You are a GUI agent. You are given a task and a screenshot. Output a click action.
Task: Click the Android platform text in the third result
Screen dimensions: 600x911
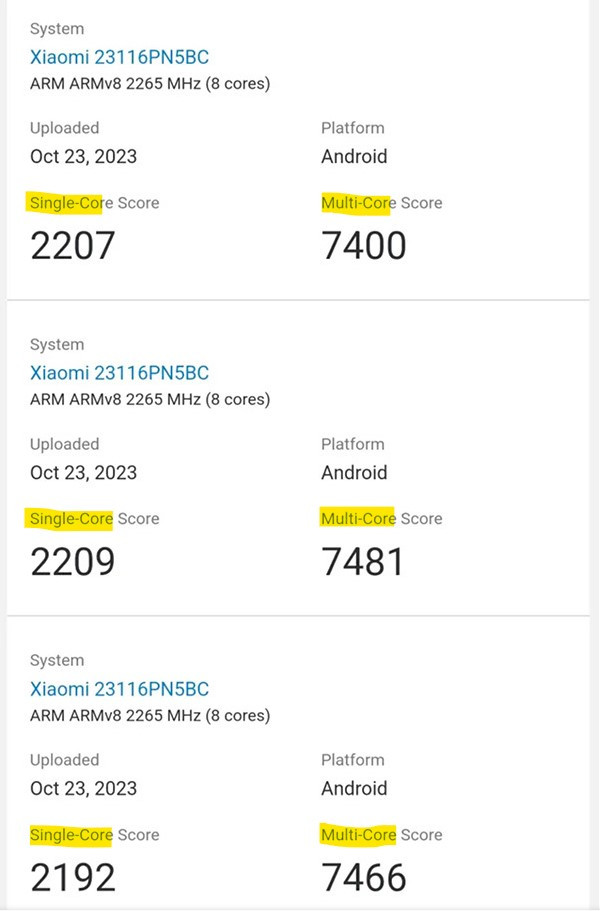tap(354, 788)
